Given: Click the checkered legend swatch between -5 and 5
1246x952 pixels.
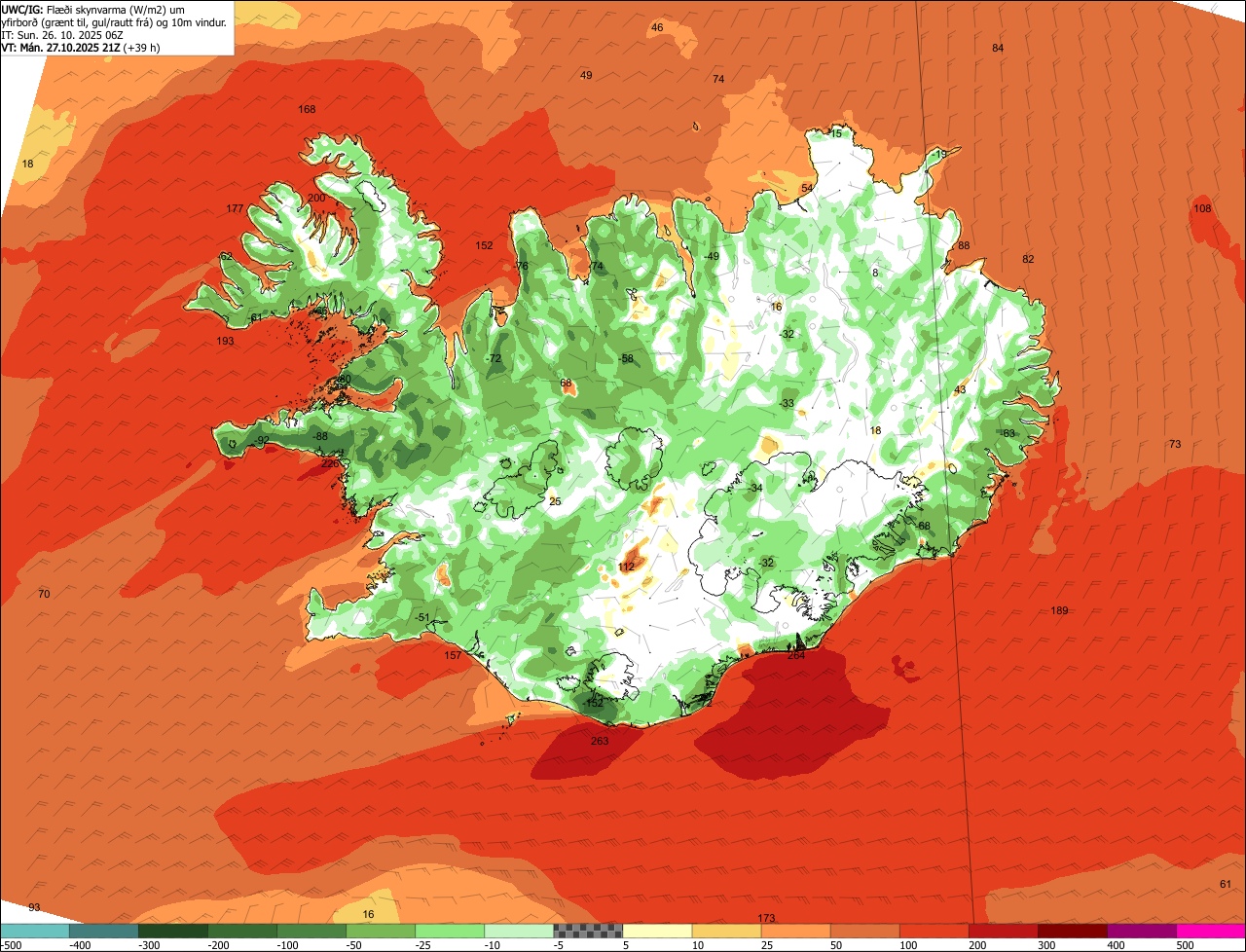Looking at the screenshot, I should [x=588, y=932].
